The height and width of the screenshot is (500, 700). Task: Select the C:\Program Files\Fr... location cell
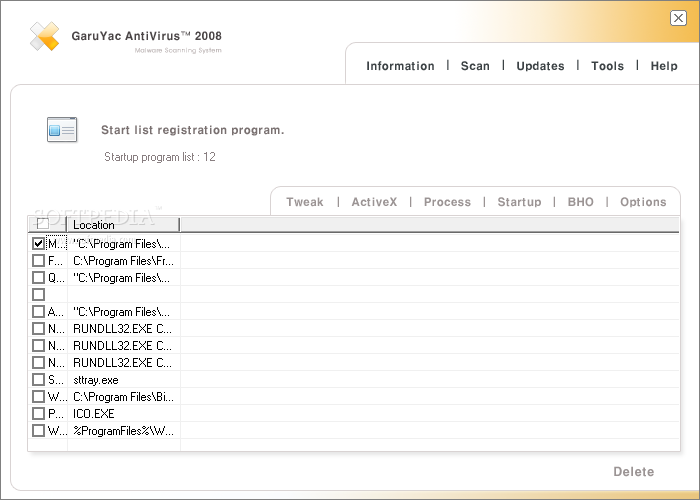[x=124, y=260]
